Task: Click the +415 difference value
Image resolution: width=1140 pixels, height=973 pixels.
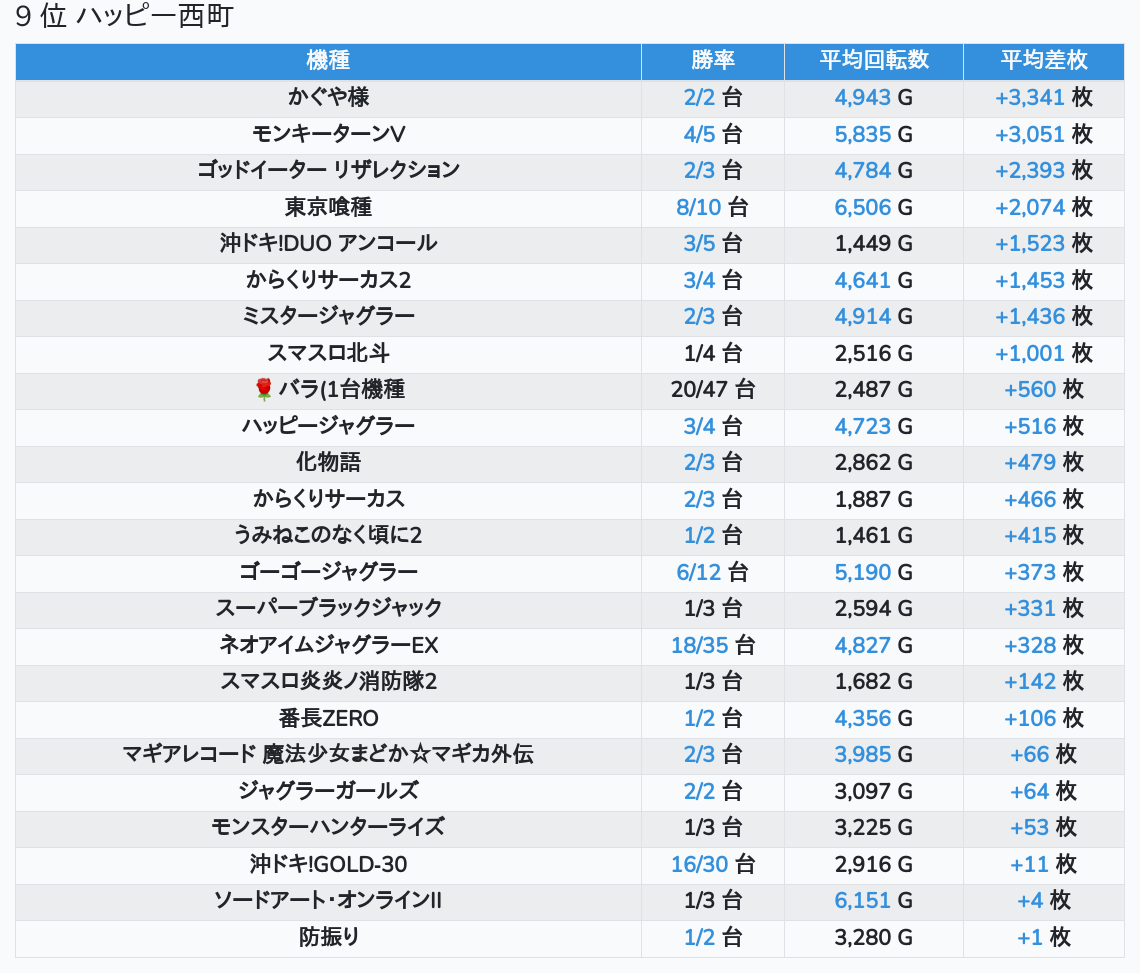Action: pos(1030,536)
